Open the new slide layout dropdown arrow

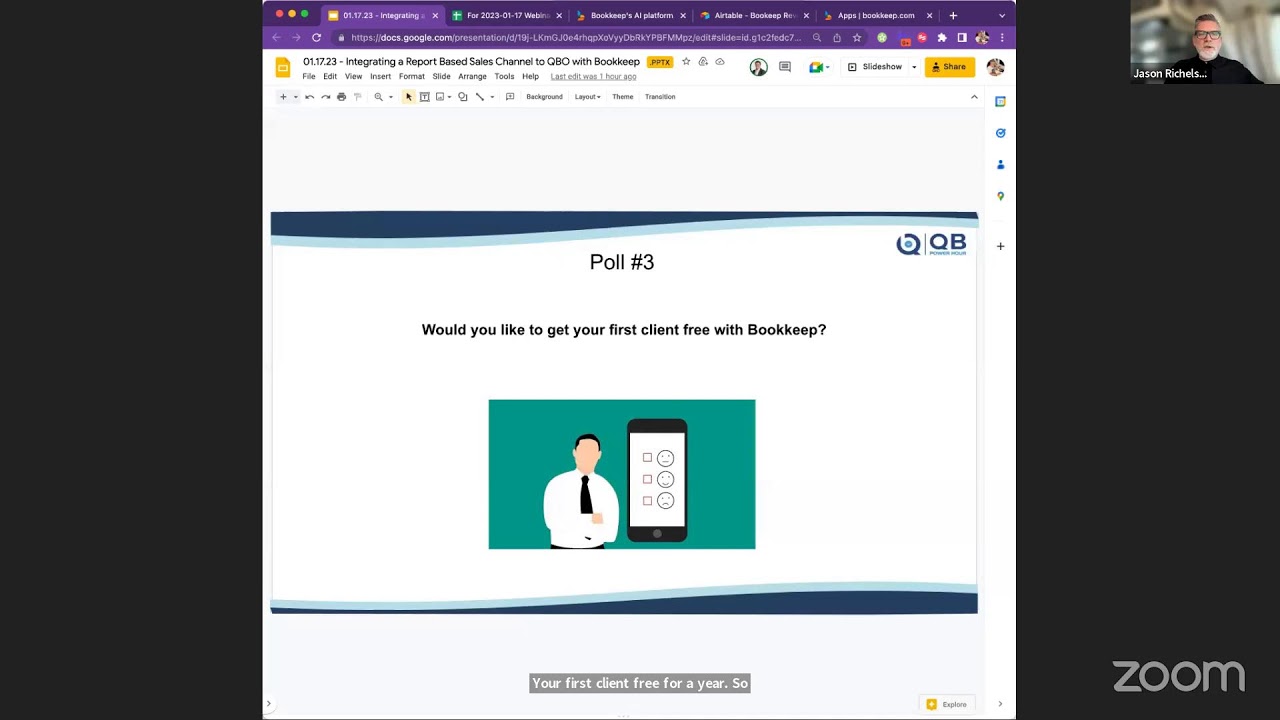pos(295,97)
